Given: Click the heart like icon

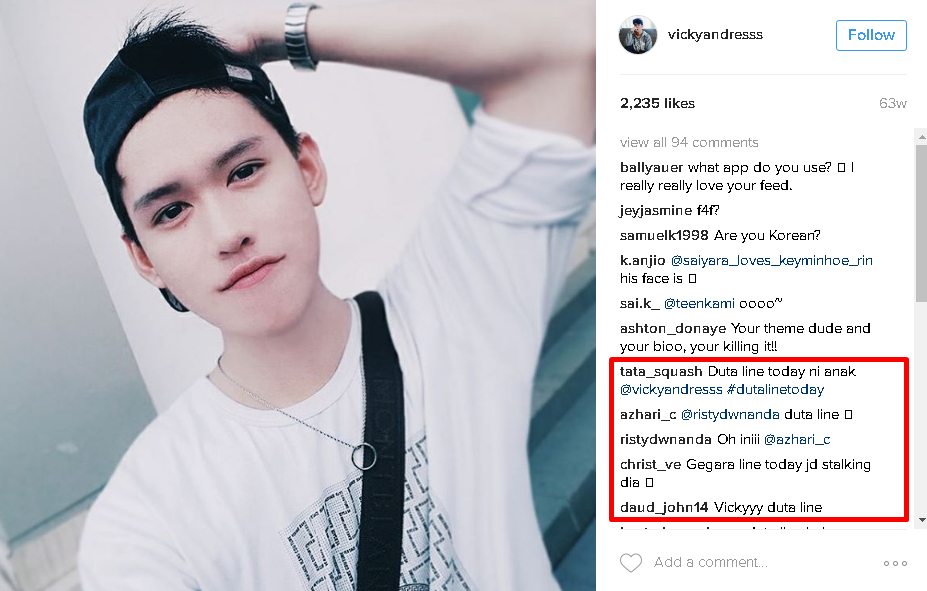Looking at the screenshot, I should coord(630,563).
